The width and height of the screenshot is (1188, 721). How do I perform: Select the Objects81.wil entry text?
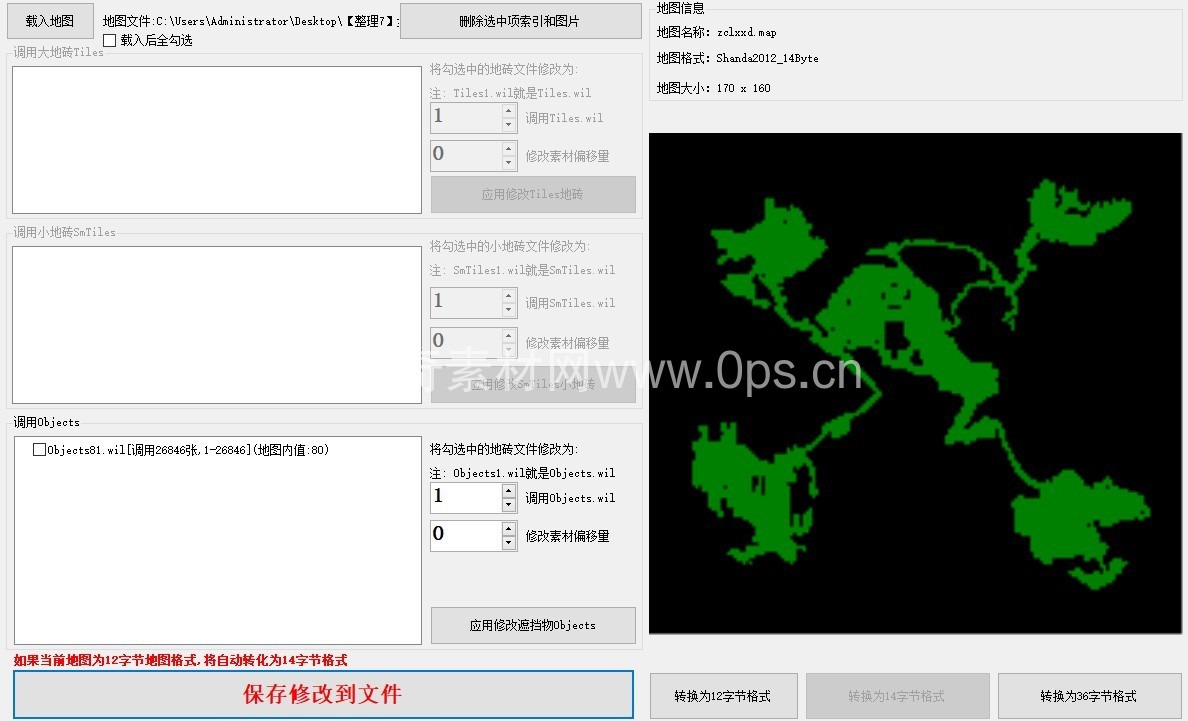(x=188, y=450)
